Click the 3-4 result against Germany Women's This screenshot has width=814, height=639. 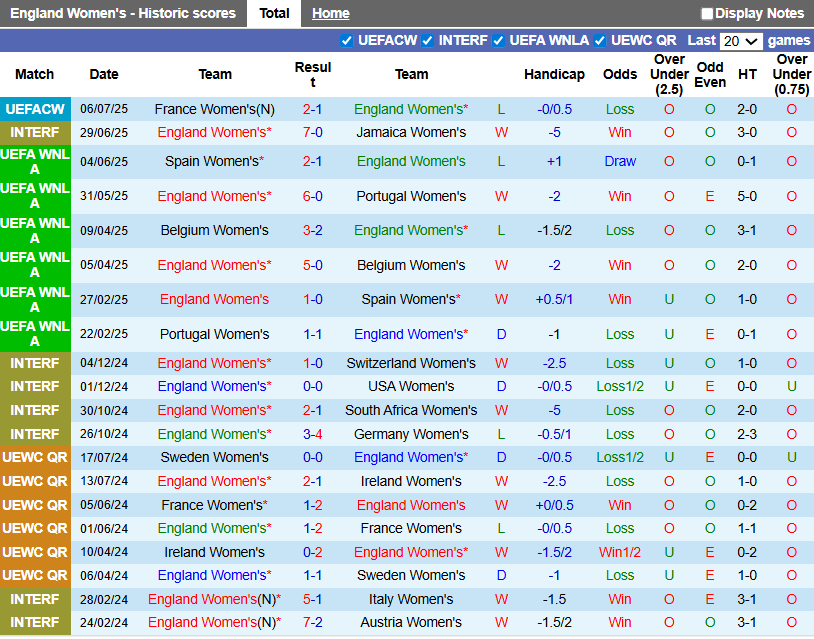tap(313, 434)
